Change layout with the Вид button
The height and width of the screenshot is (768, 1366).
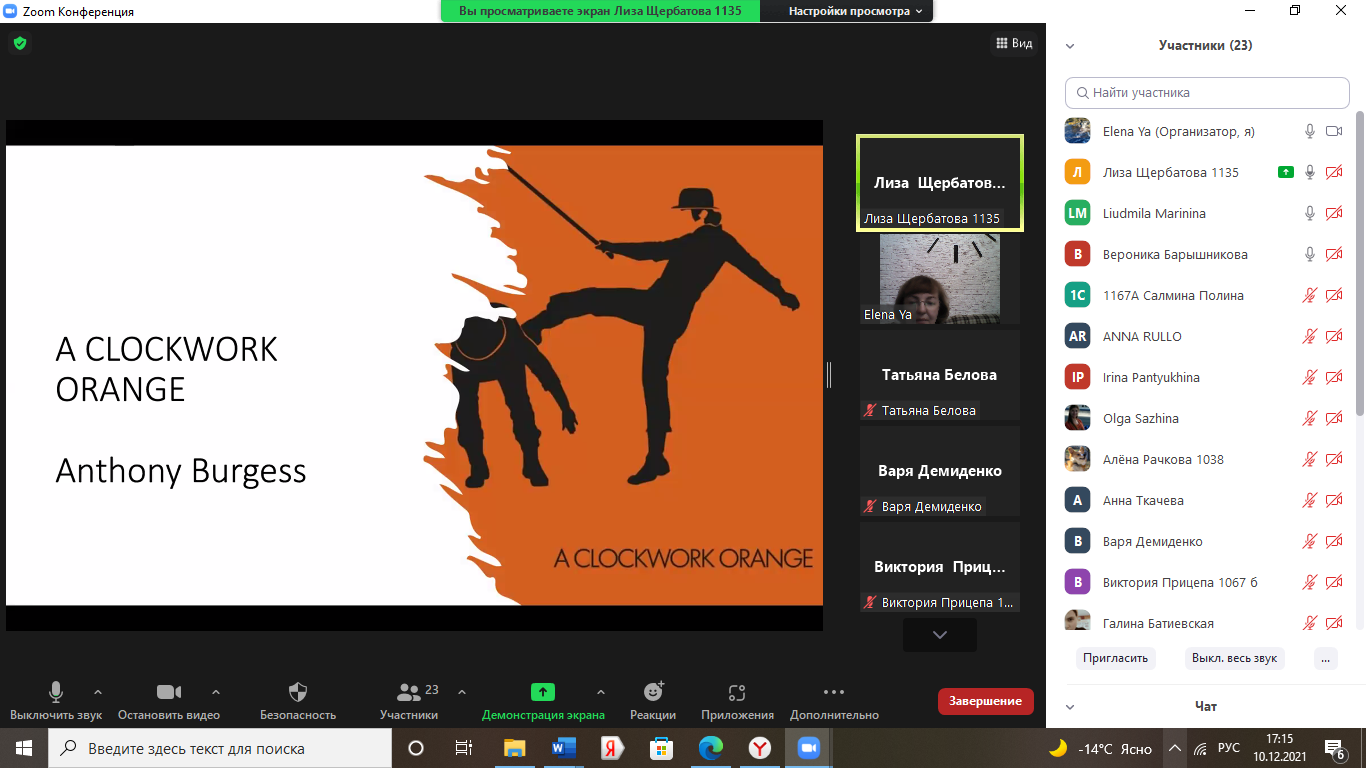(1014, 43)
